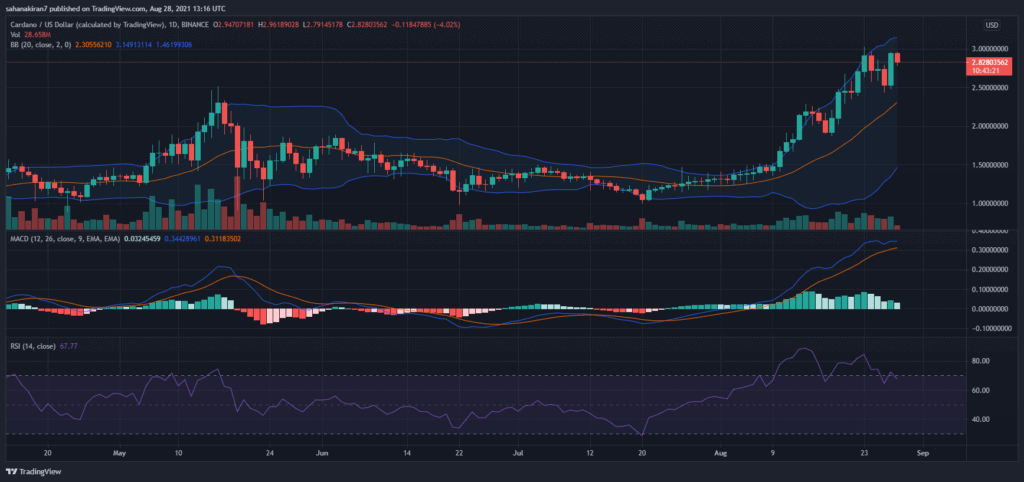Click the 3.00000000 price axis label
This screenshot has height=482, width=1024.
coord(988,49)
